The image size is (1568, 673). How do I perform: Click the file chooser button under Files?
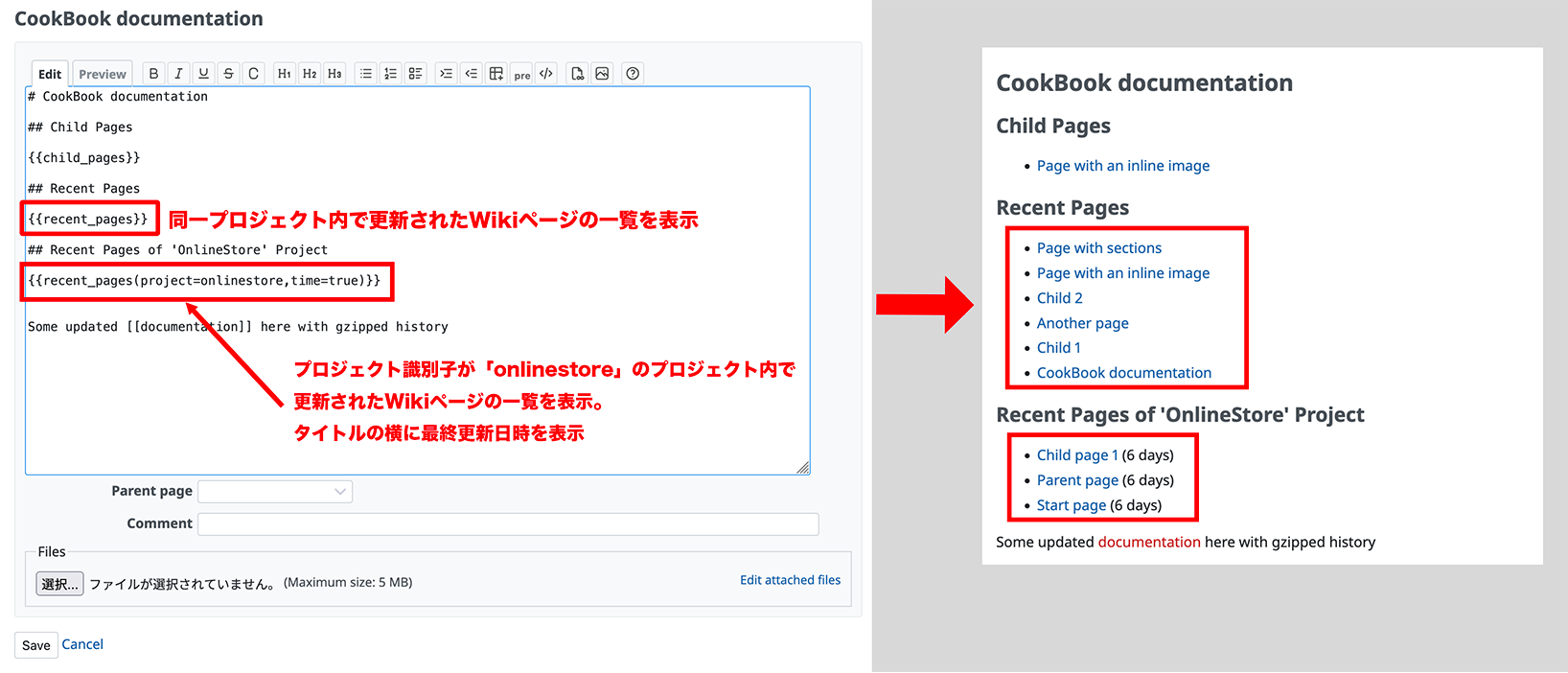click(x=59, y=584)
